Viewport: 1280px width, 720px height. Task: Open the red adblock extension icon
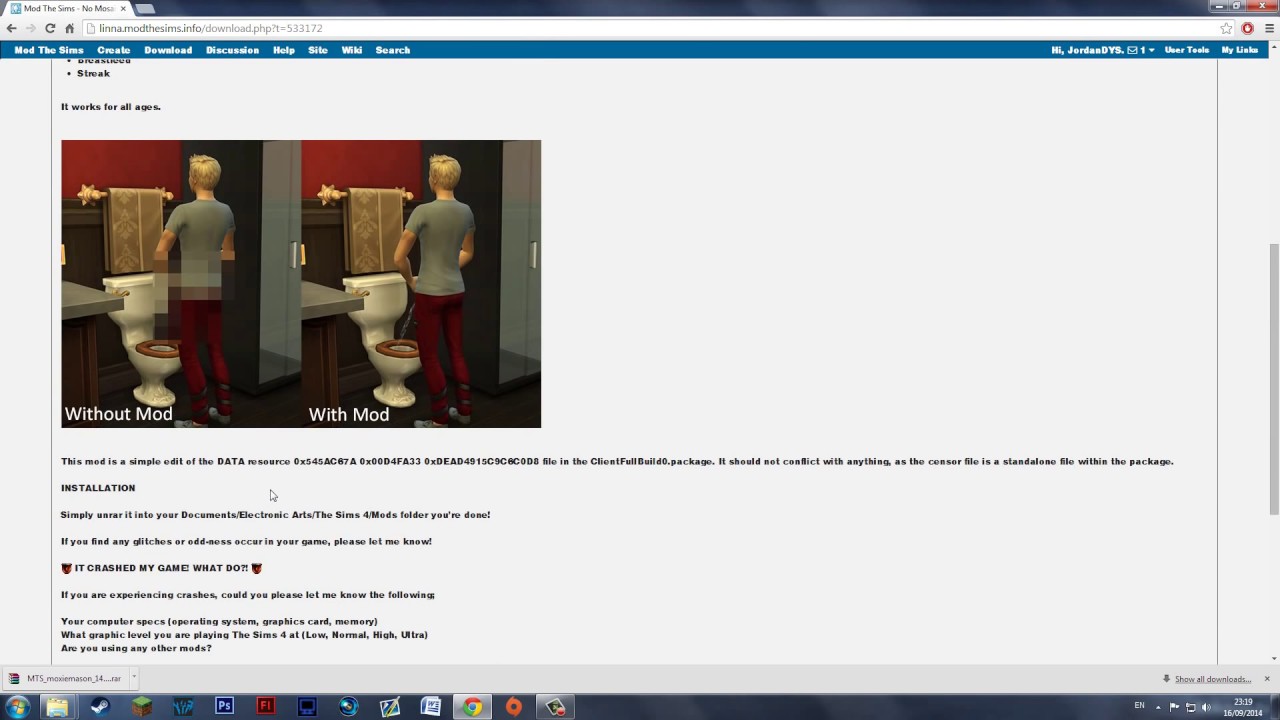click(1247, 28)
